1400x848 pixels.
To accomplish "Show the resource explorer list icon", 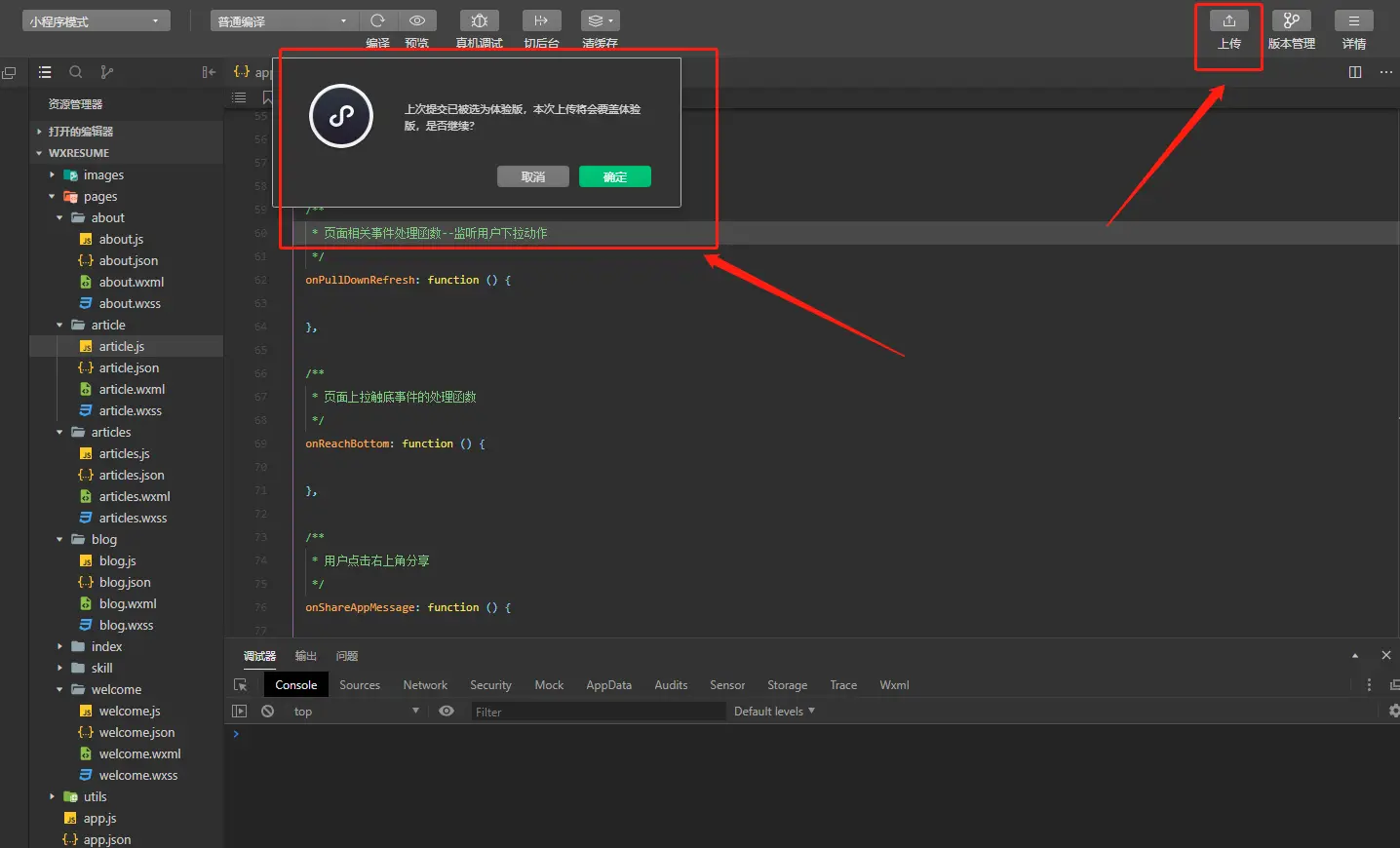I will click(45, 72).
